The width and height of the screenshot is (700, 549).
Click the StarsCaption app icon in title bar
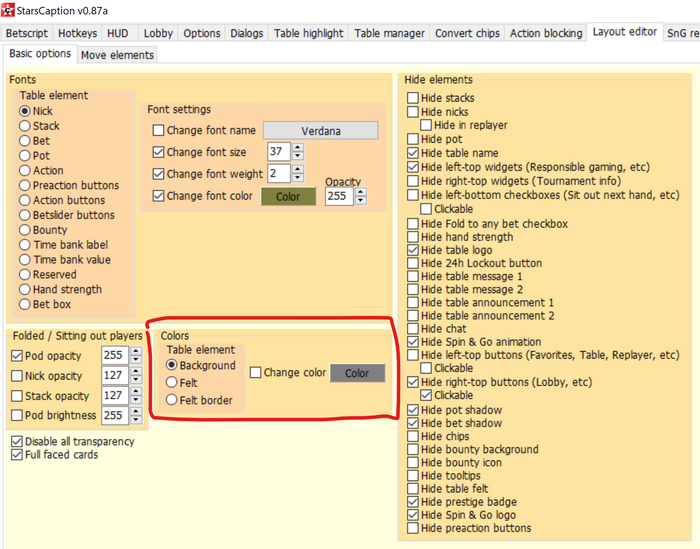click(8, 9)
